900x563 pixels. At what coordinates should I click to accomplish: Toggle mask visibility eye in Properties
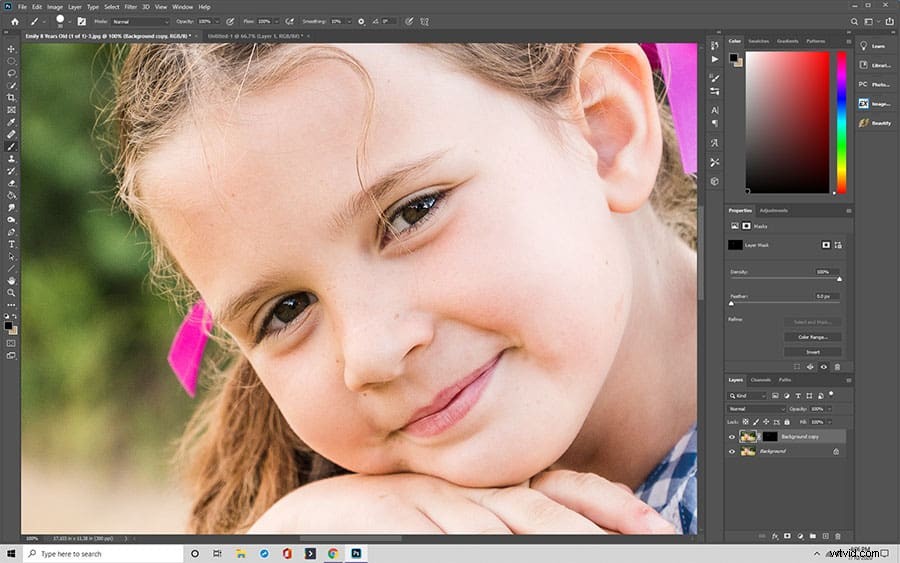click(x=824, y=367)
